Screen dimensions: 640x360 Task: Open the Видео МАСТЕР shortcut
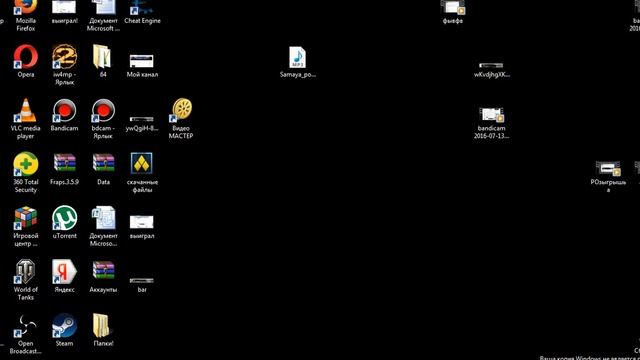click(x=181, y=118)
